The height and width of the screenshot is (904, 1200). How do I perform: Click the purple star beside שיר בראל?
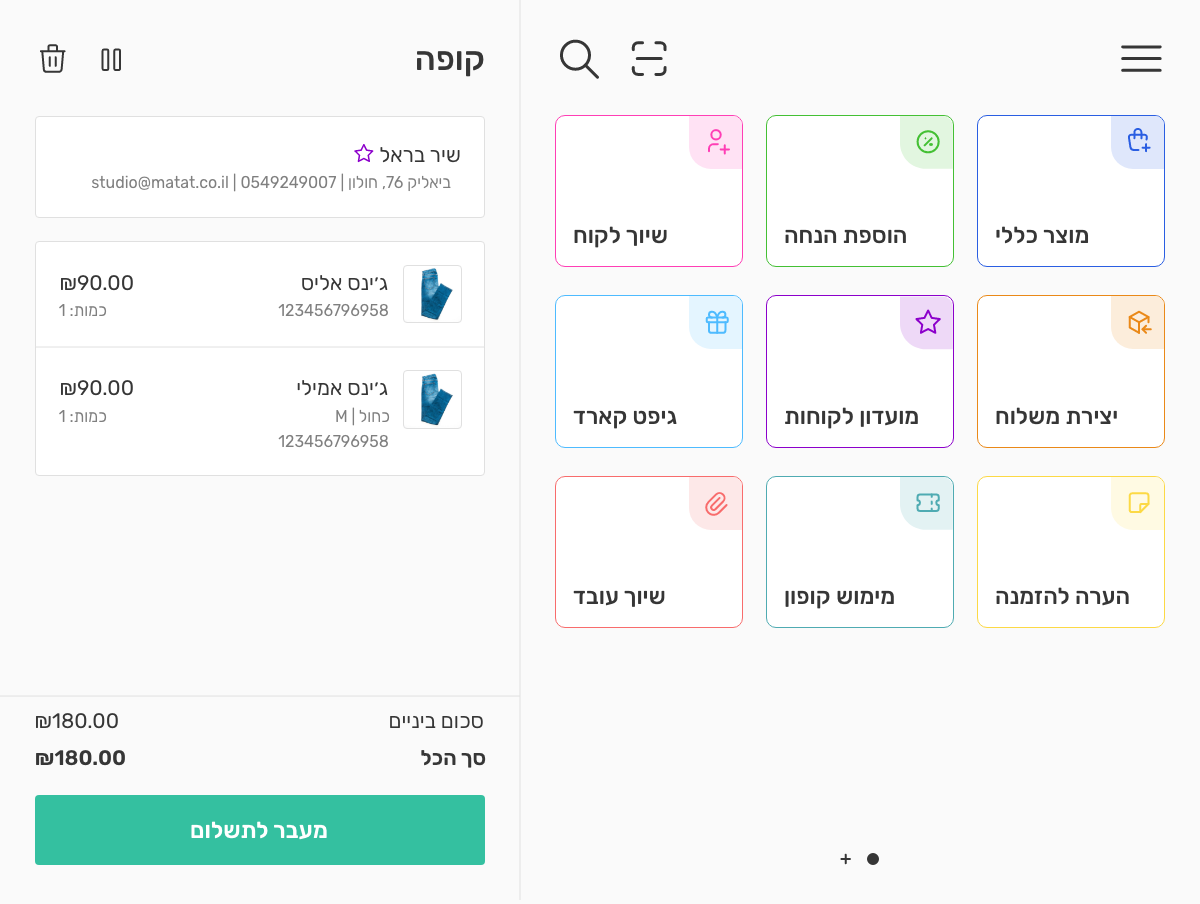tap(364, 154)
